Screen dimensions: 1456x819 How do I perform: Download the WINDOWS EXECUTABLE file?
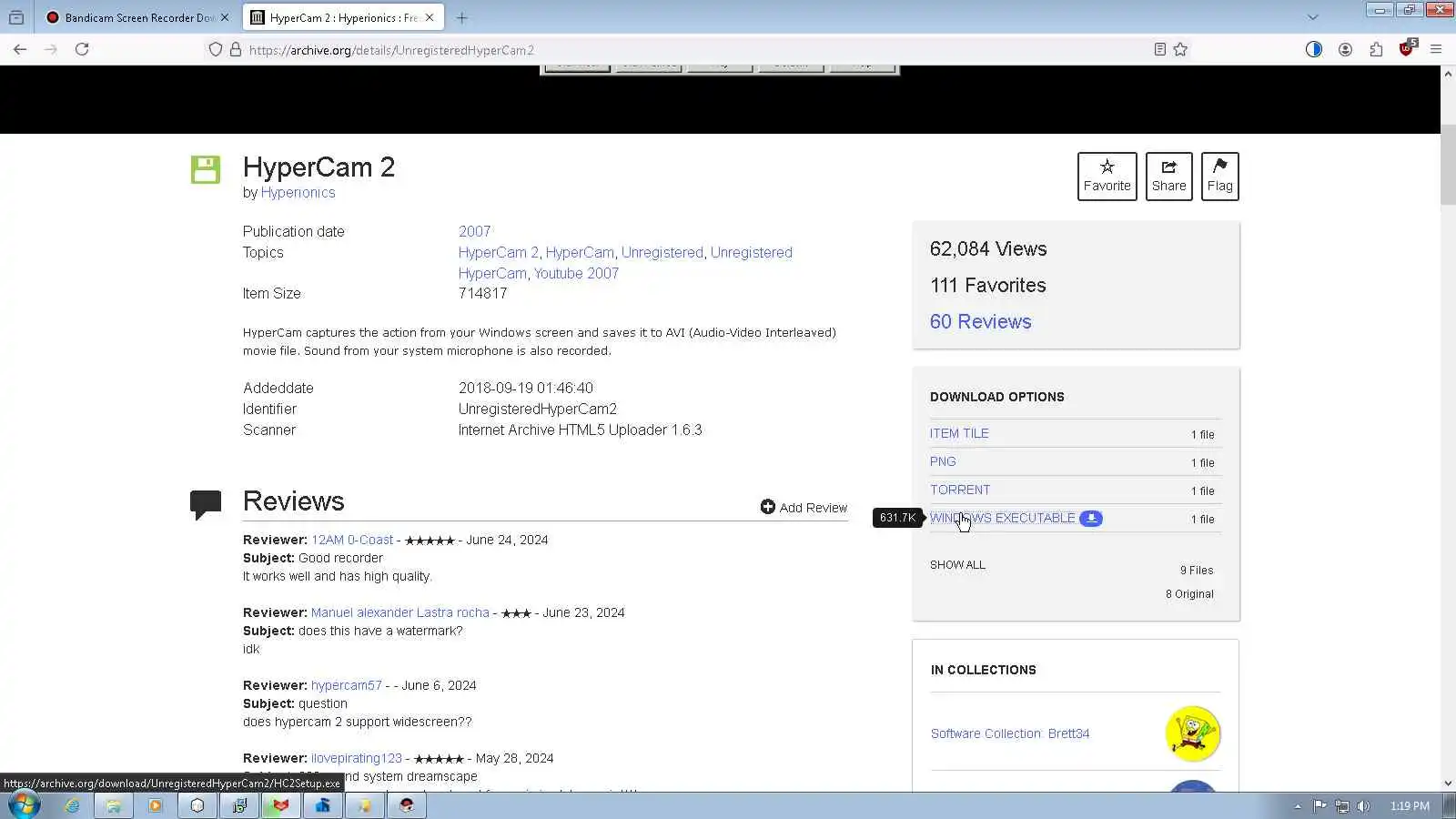point(1003,519)
